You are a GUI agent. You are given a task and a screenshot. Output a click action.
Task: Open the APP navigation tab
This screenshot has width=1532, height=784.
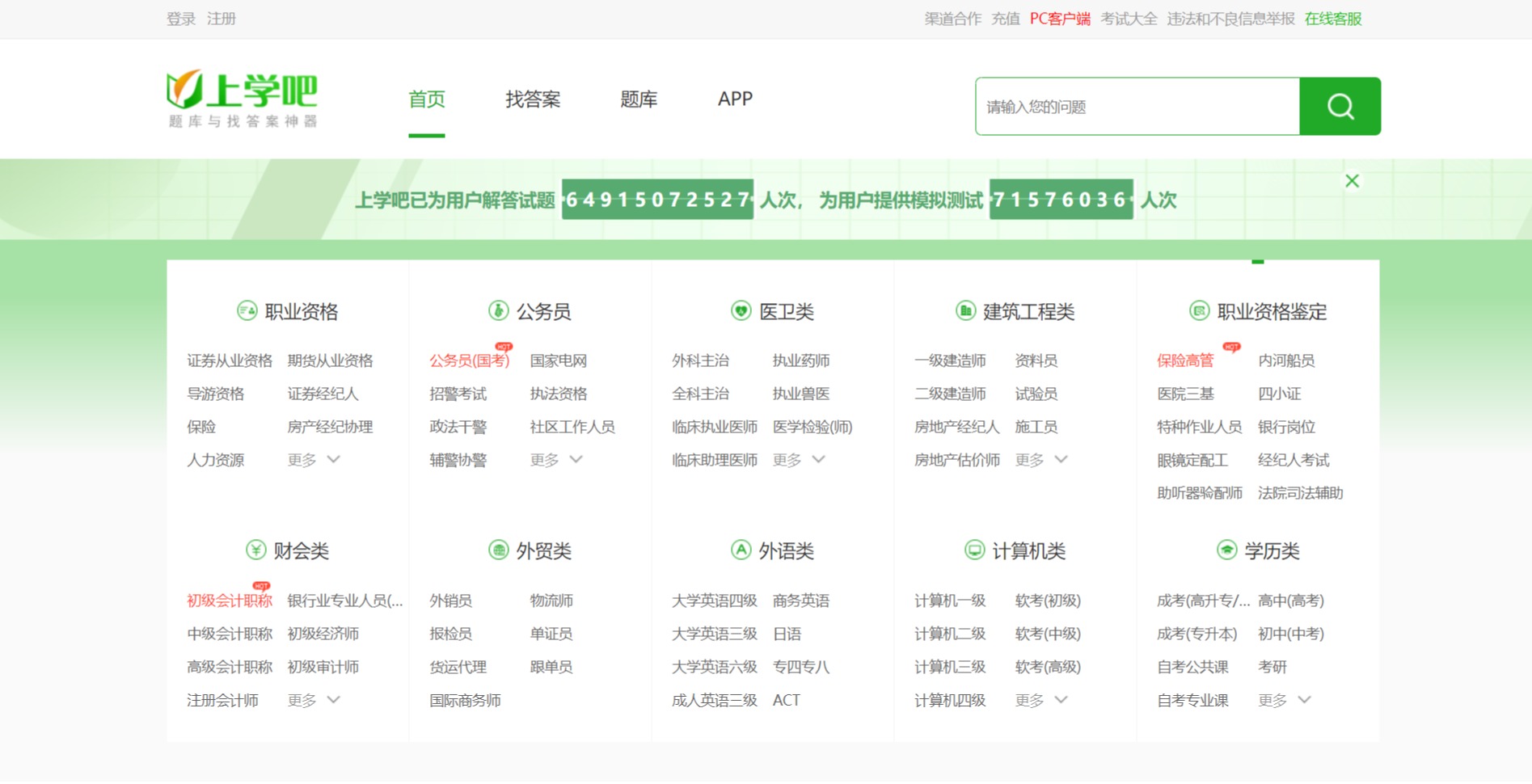click(735, 99)
